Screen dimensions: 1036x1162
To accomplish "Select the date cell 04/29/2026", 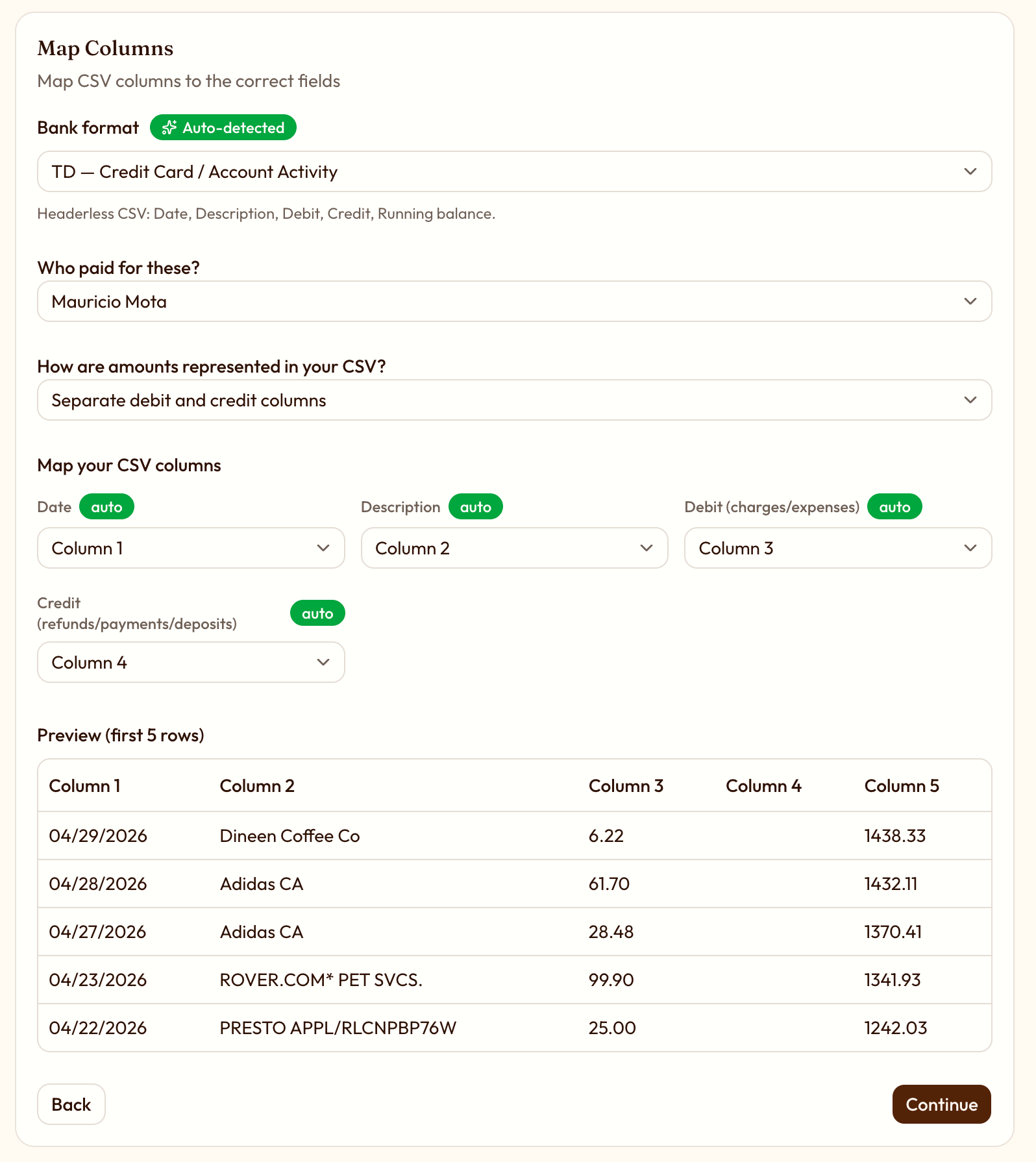I will (98, 836).
